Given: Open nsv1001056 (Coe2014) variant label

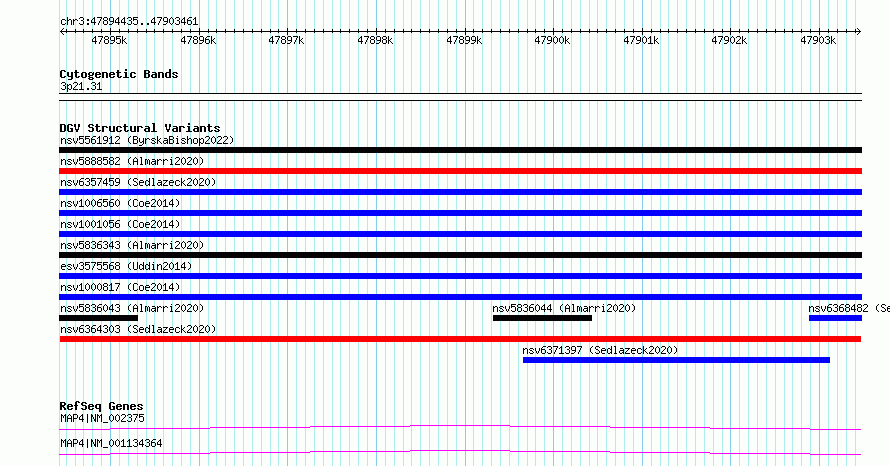Looking at the screenshot, I should point(120,224).
